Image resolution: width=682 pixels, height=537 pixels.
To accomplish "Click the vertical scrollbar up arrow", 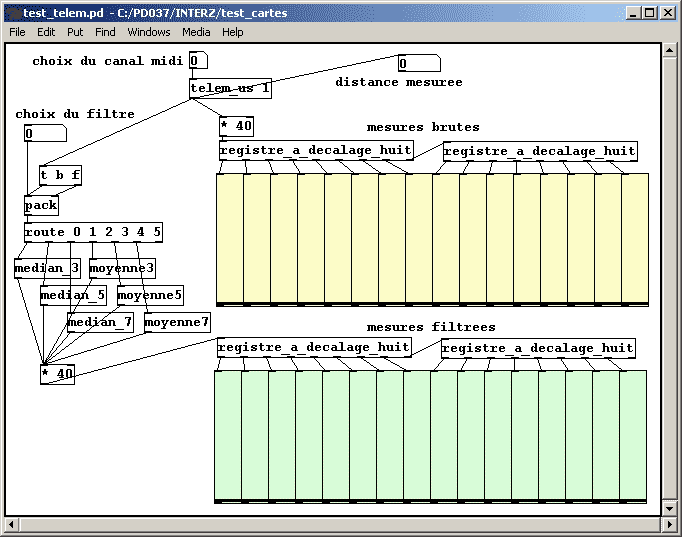I will [x=669, y=50].
